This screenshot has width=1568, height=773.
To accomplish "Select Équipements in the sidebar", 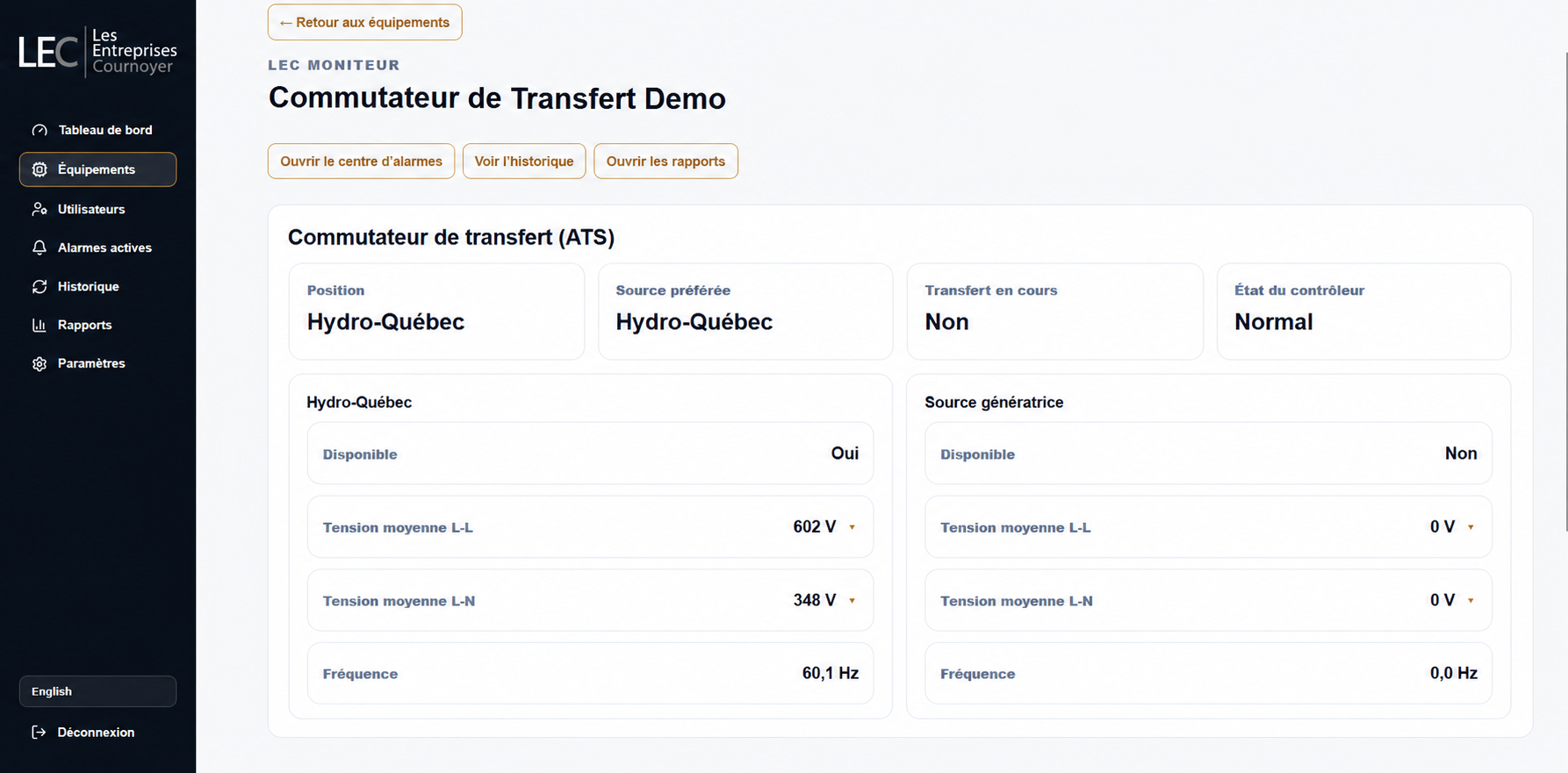I will click(x=97, y=169).
